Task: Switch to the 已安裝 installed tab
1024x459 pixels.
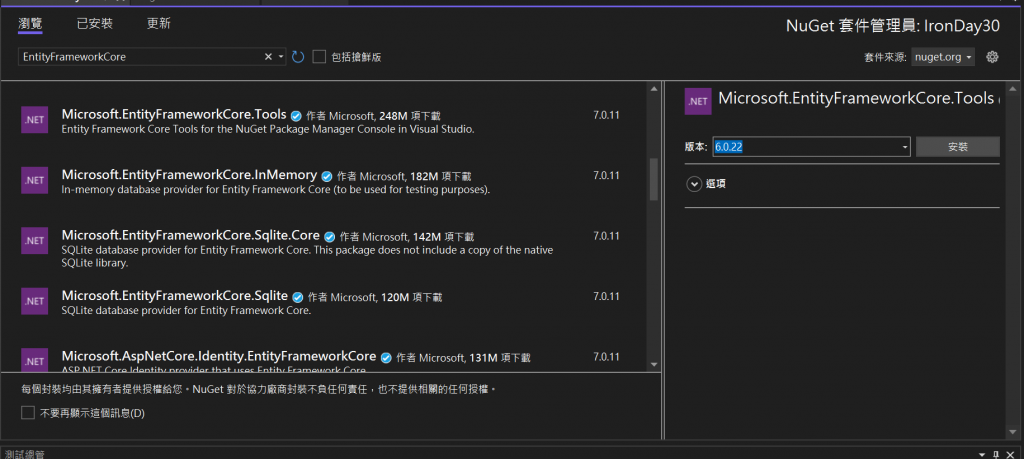Action: tap(95, 24)
